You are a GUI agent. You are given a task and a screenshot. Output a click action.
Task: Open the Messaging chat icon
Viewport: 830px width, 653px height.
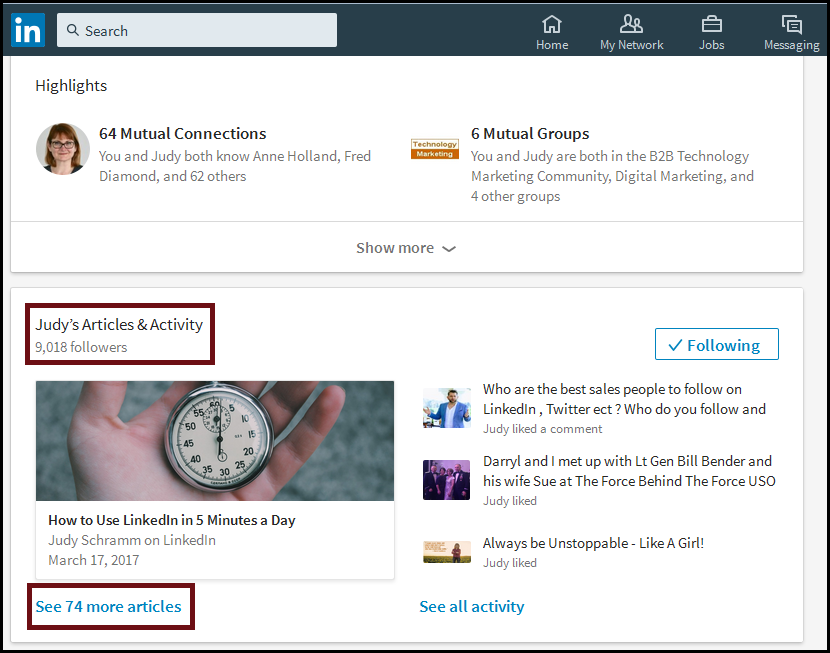[791, 24]
